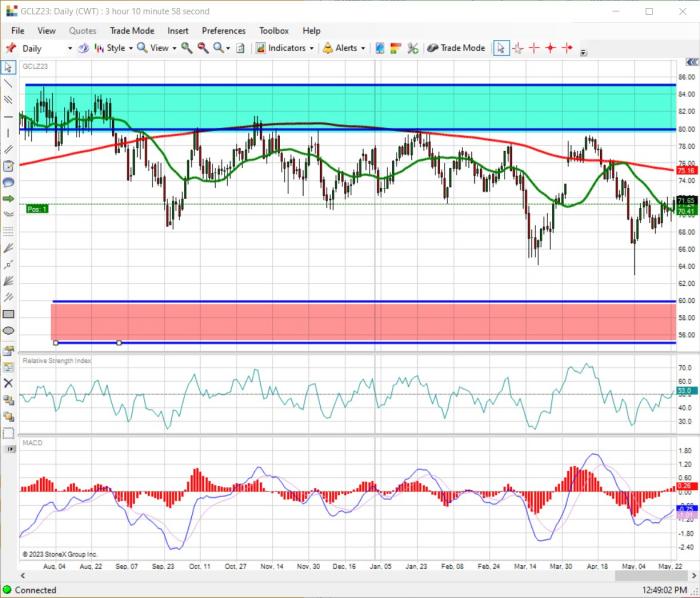The width and height of the screenshot is (700, 598).
Task: Select the Fibonacci retracement lines tool
Action: click(x=8, y=231)
